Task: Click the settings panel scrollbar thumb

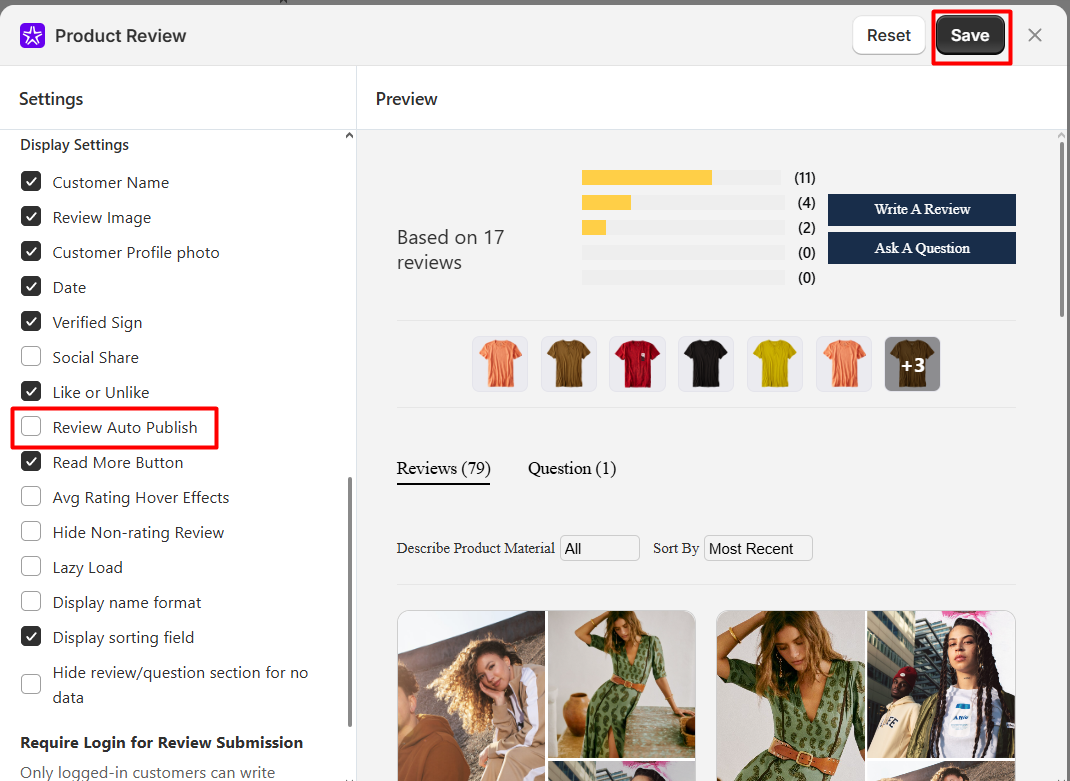Action: (350, 602)
